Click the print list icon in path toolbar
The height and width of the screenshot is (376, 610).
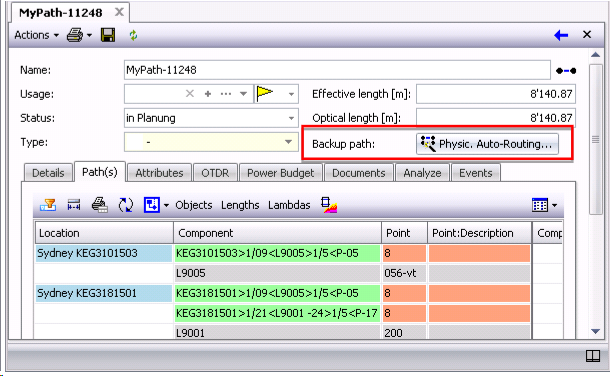coord(100,205)
